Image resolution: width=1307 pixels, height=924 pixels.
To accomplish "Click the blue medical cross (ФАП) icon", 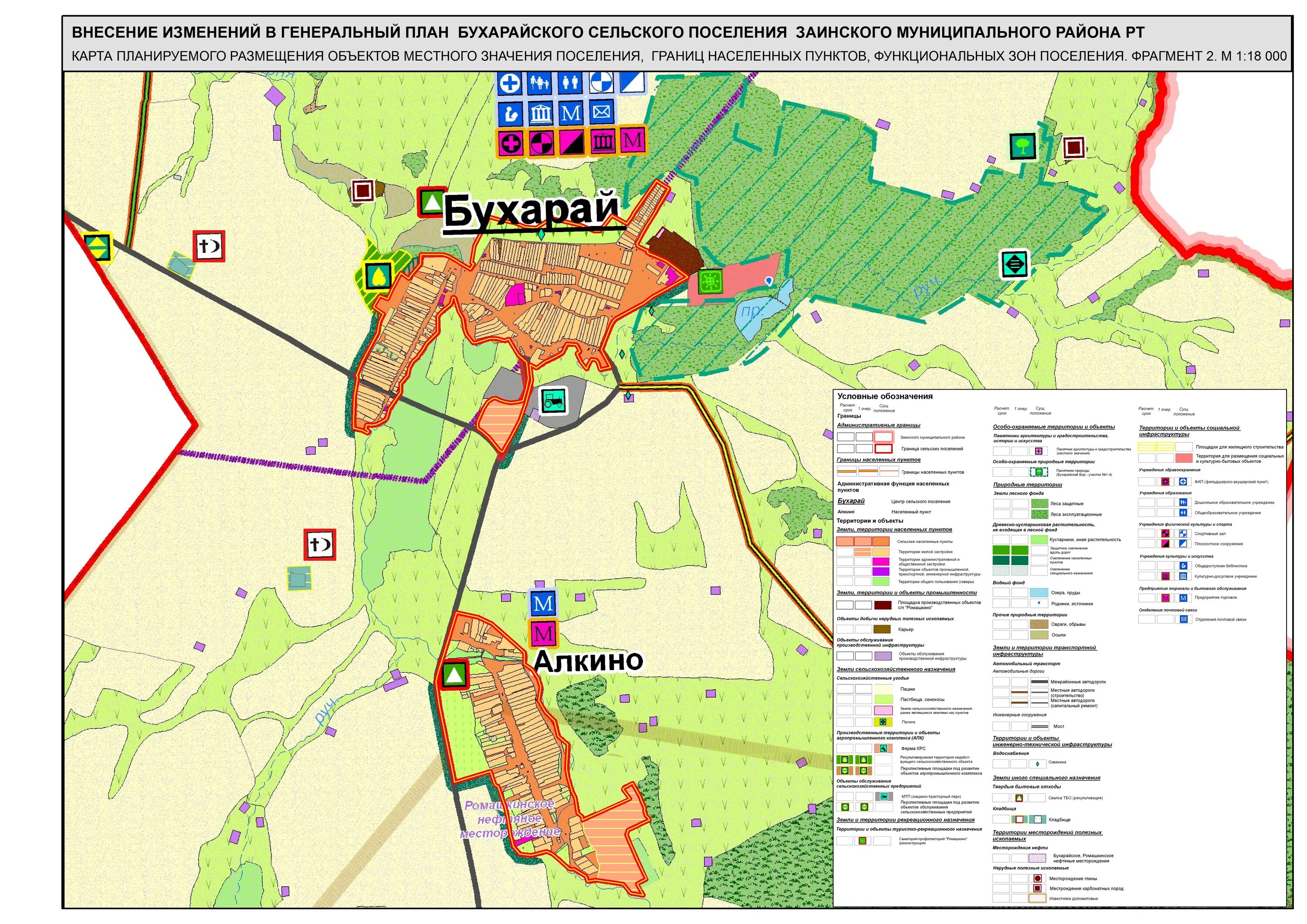I will 510,83.
